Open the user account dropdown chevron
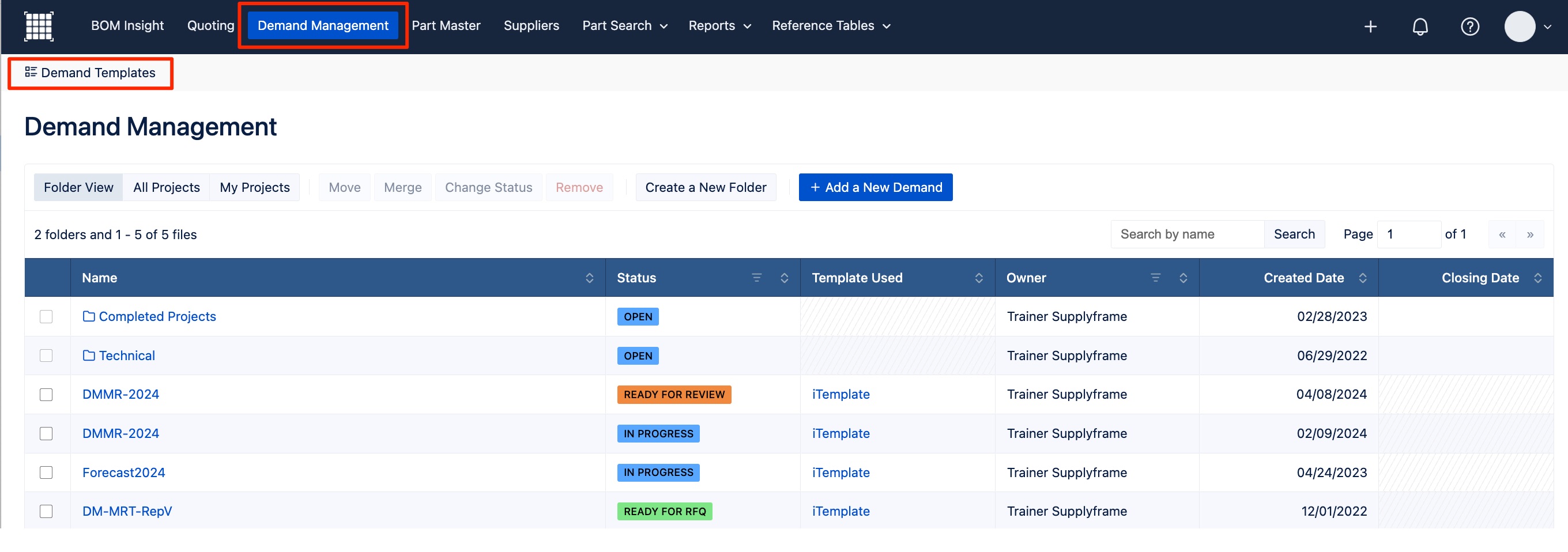This screenshot has width=1568, height=552. (x=1547, y=27)
